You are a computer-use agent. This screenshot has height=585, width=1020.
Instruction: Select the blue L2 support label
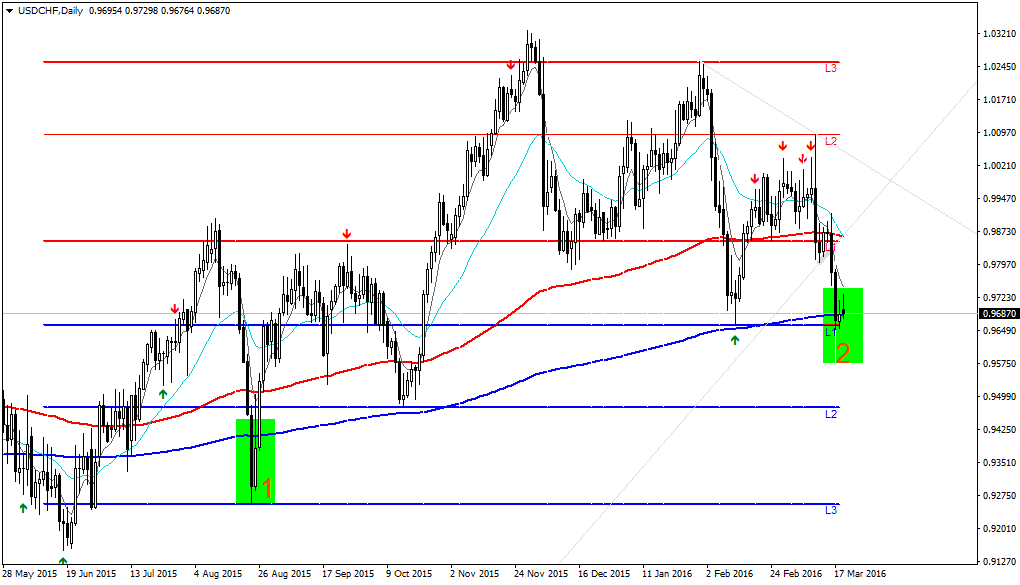(831, 414)
